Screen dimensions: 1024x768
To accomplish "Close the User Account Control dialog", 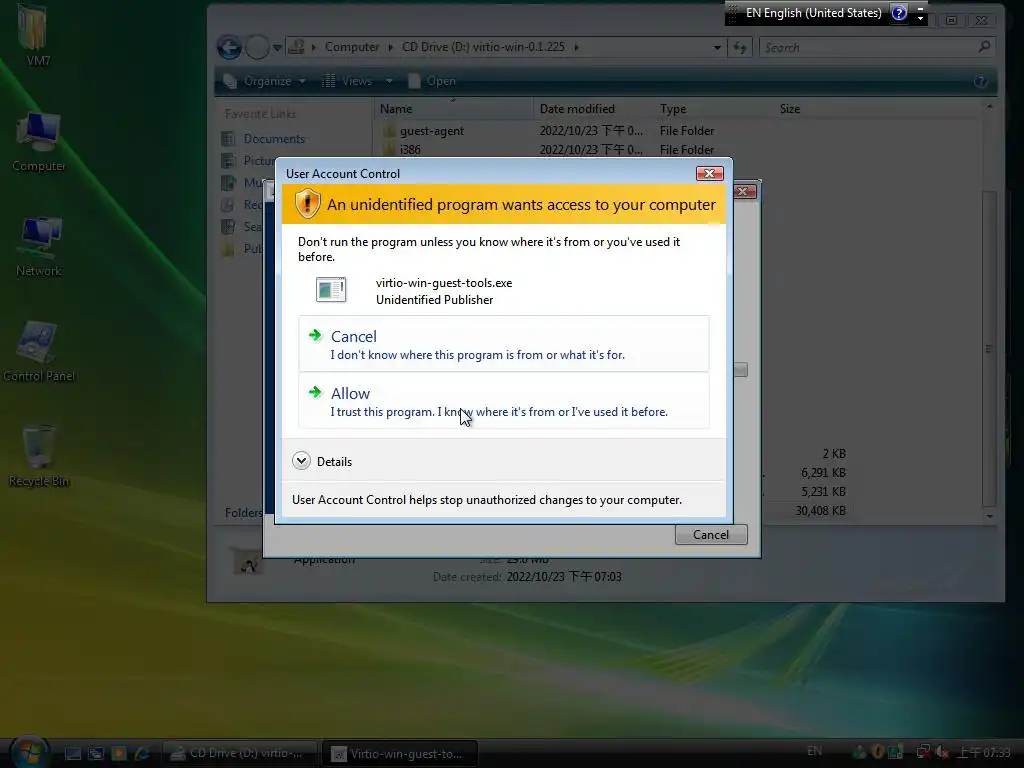I will pos(709,173).
